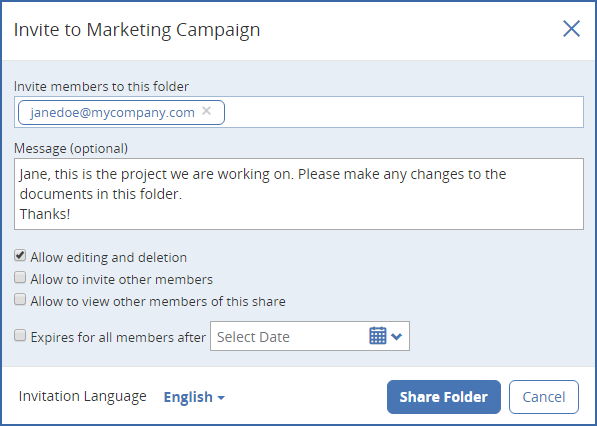The image size is (597, 426).
Task: Close the Invite to Marketing Campaign dialog
Action: click(x=571, y=29)
